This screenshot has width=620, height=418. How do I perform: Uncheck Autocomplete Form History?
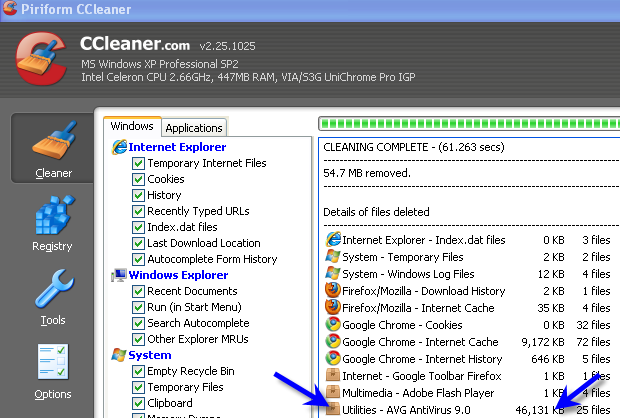[138, 259]
